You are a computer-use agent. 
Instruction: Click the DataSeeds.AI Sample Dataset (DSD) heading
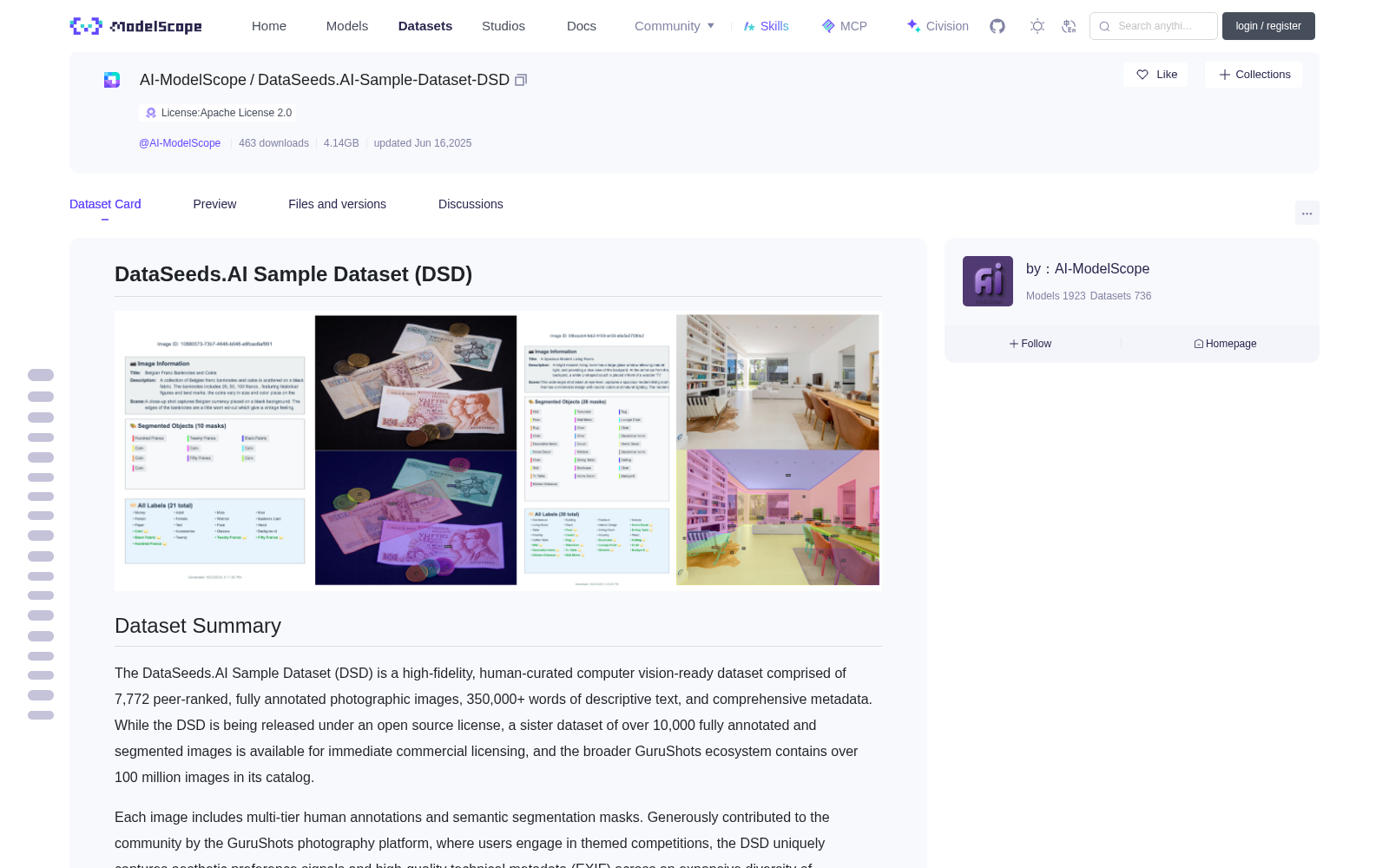pyautogui.click(x=293, y=274)
